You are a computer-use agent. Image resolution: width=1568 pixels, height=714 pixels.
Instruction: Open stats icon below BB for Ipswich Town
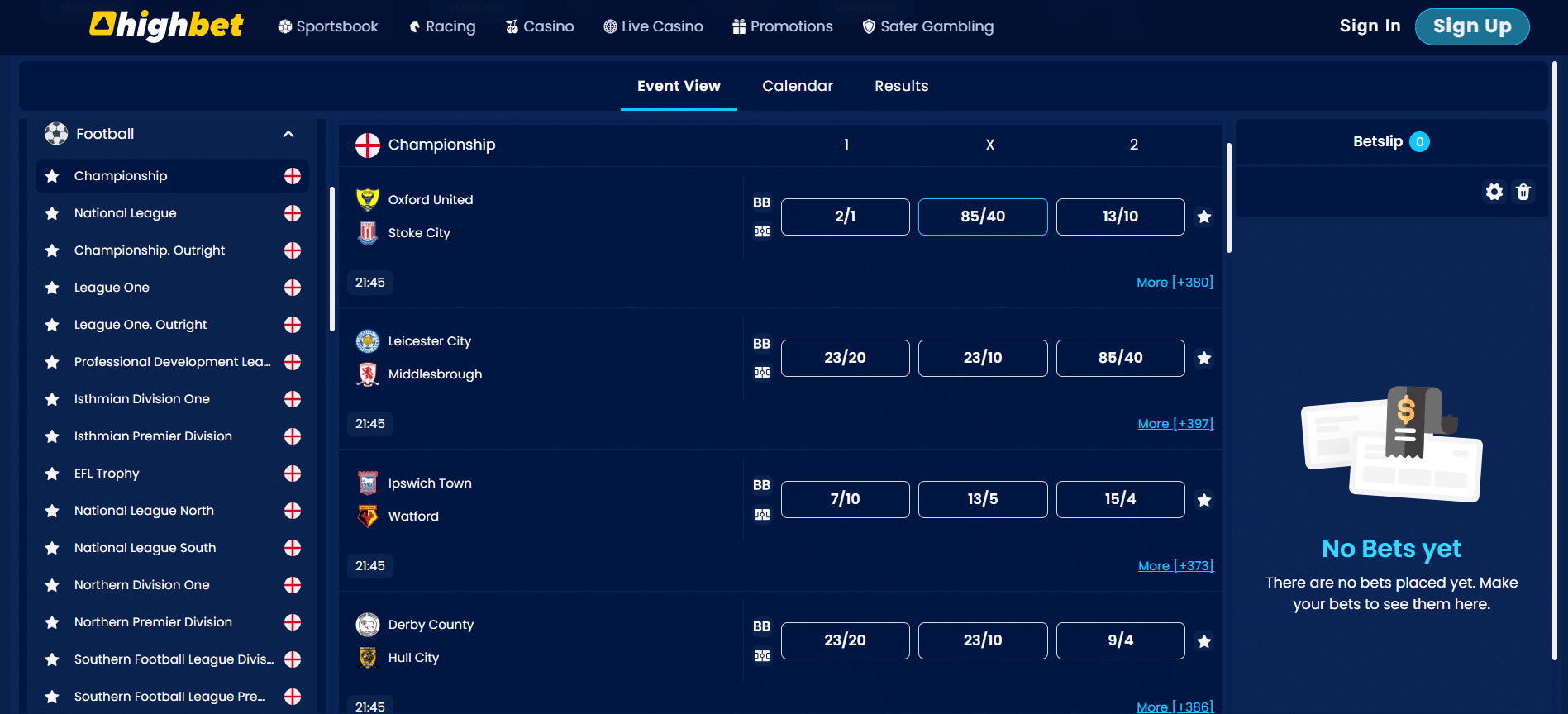click(x=762, y=514)
